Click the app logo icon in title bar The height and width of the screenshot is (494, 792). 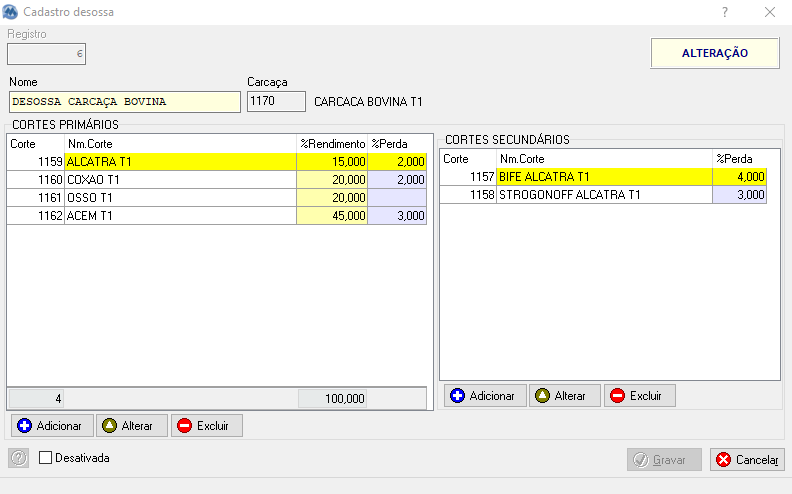click(x=10, y=12)
